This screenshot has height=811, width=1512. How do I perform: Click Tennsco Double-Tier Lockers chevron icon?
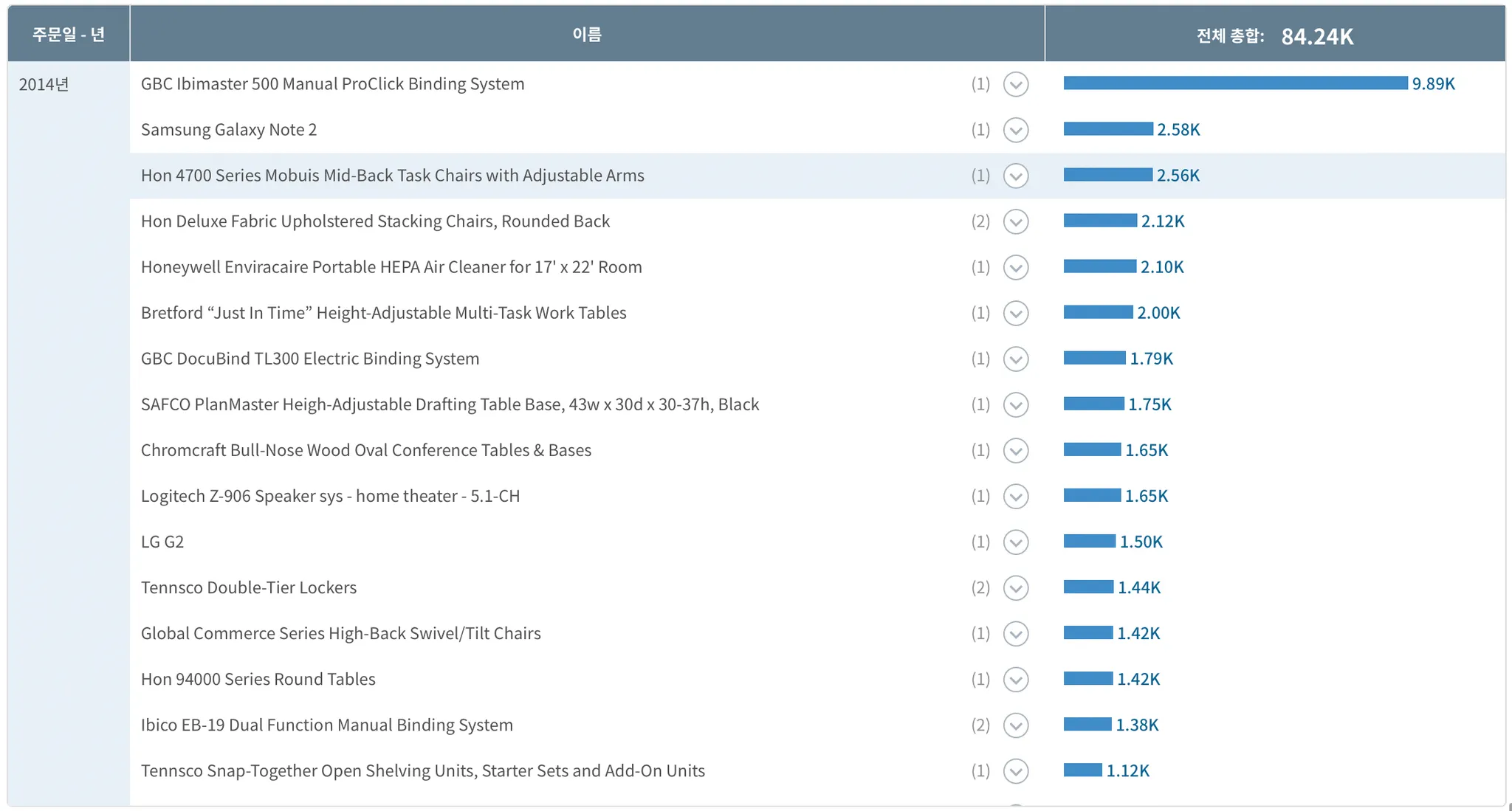coord(1016,587)
